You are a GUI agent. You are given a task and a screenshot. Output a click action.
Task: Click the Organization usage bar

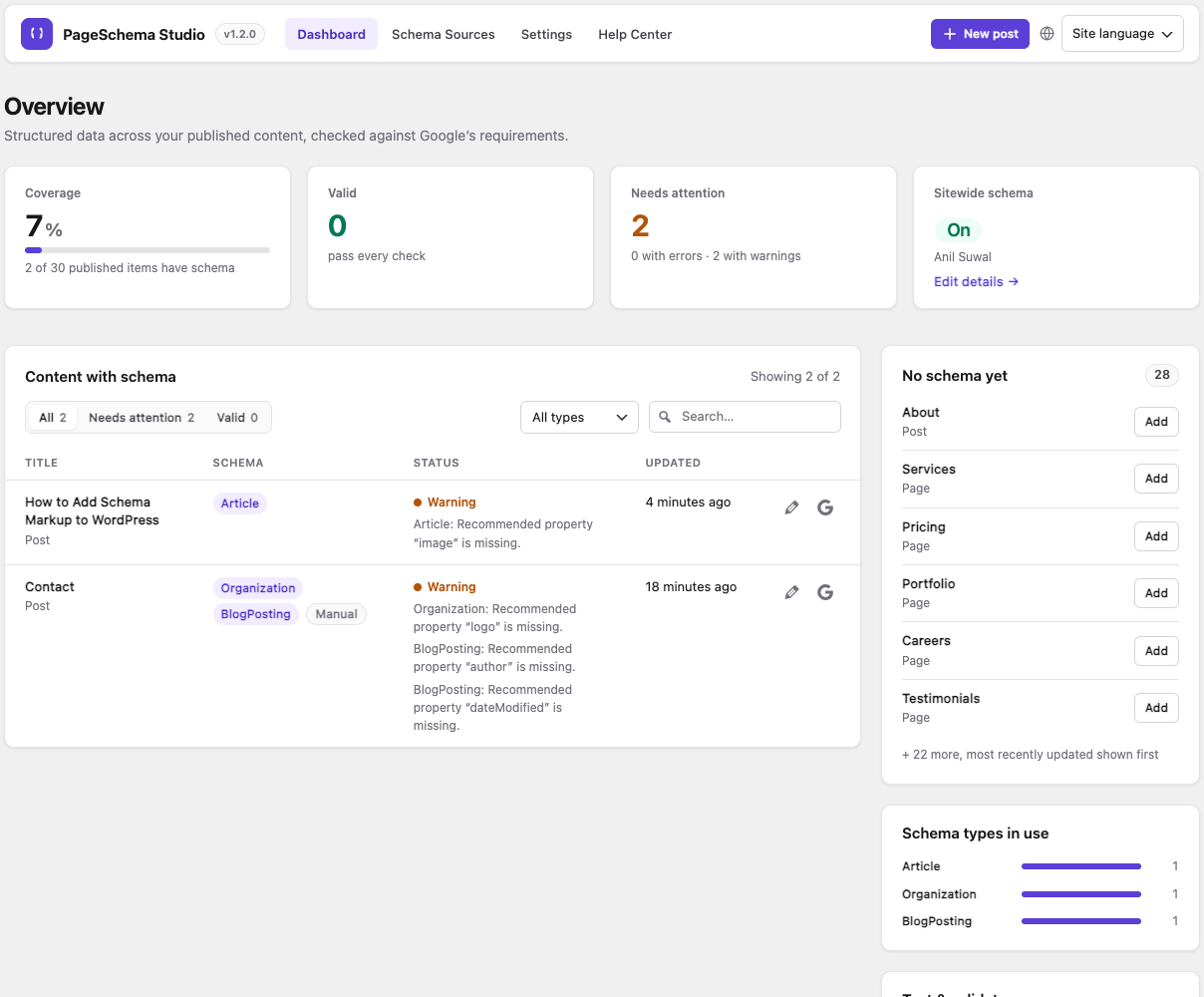pyautogui.click(x=1081, y=894)
